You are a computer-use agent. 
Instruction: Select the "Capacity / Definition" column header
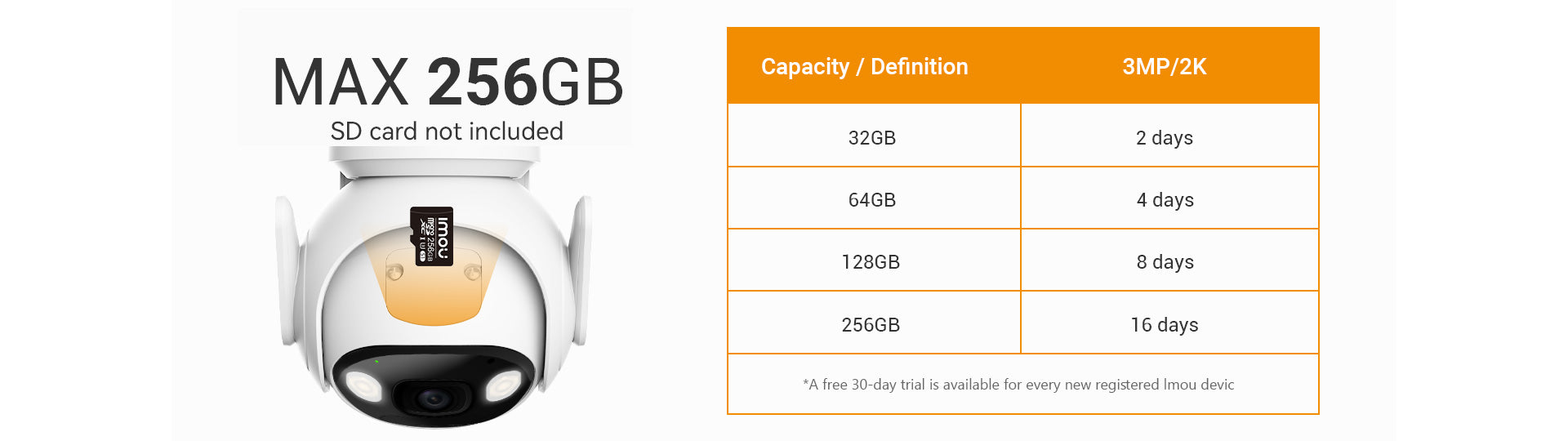tap(864, 67)
